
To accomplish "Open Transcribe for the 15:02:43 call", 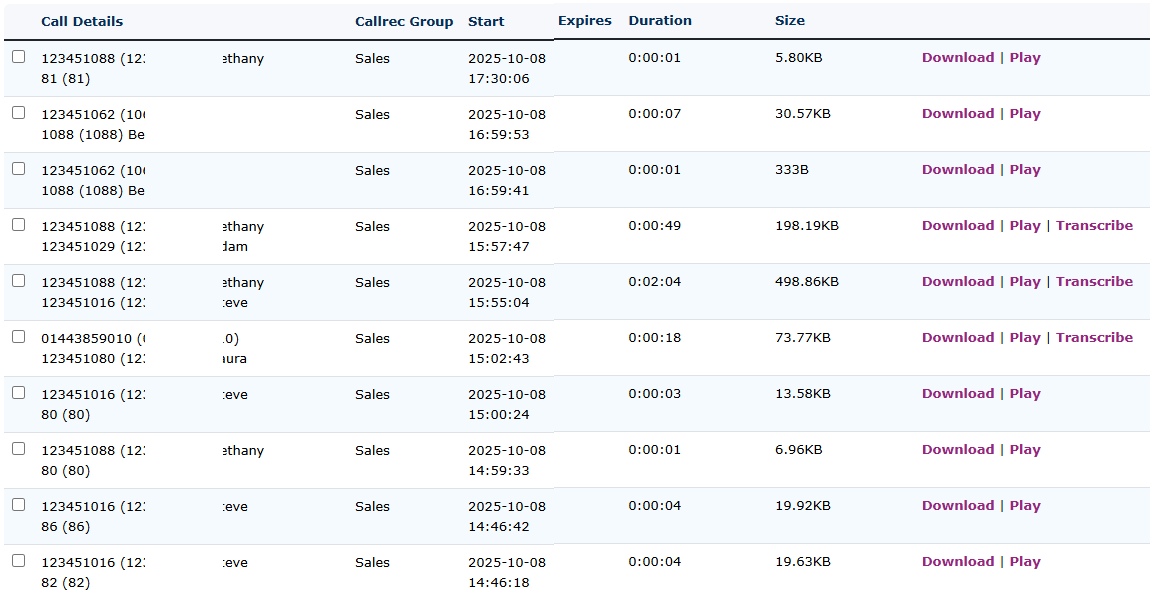I will [1094, 338].
